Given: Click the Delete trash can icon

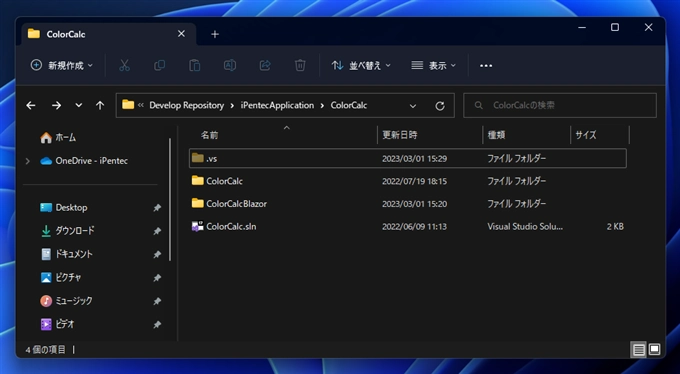Looking at the screenshot, I should [x=300, y=66].
